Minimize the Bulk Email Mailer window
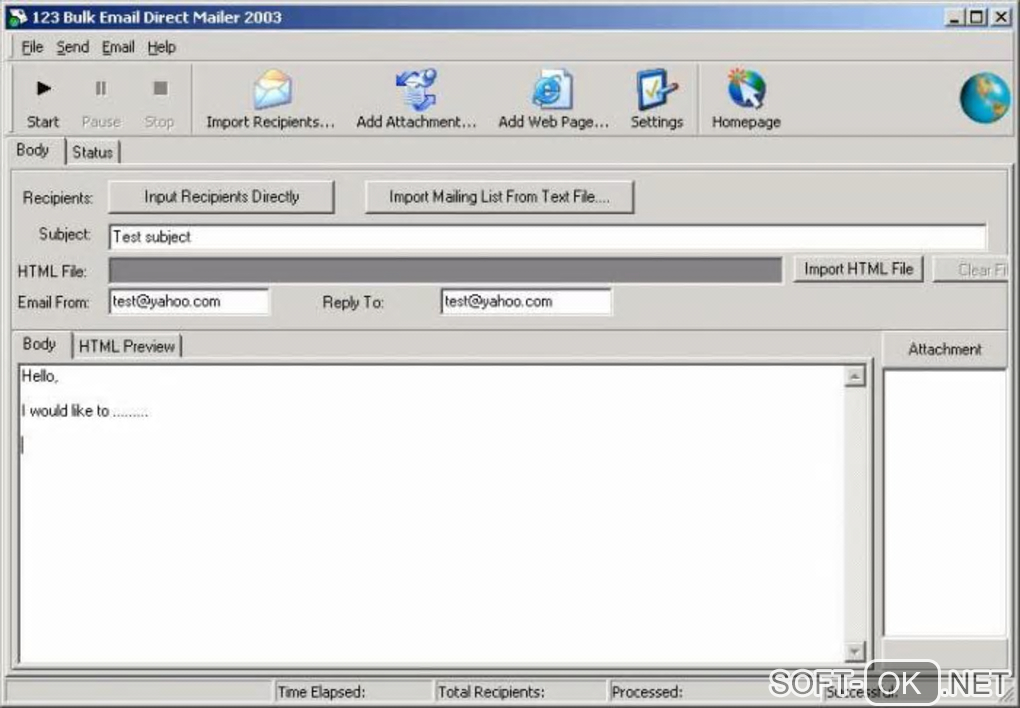Viewport: 1020px width, 708px height. pyautogui.click(x=954, y=18)
